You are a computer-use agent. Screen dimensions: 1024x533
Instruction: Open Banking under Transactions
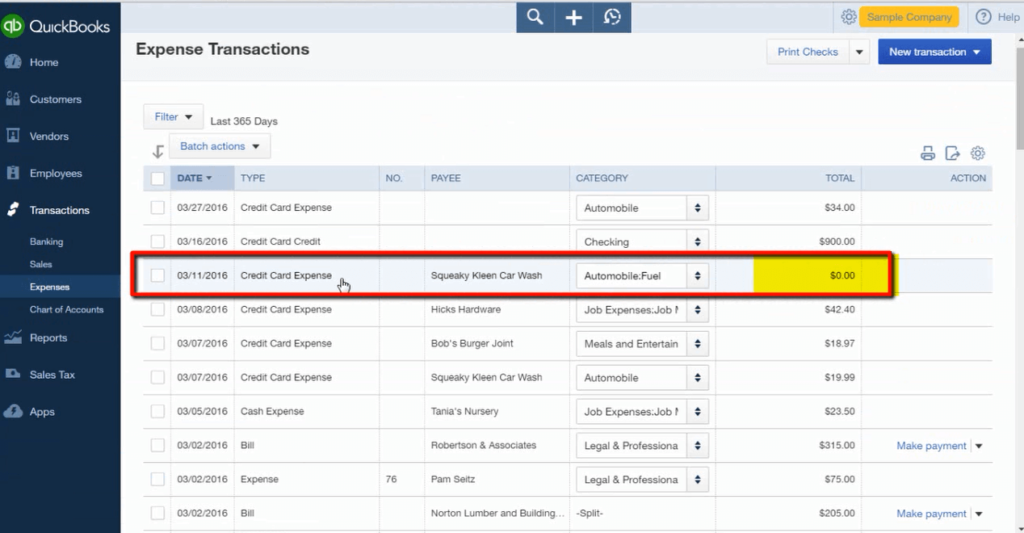(46, 241)
